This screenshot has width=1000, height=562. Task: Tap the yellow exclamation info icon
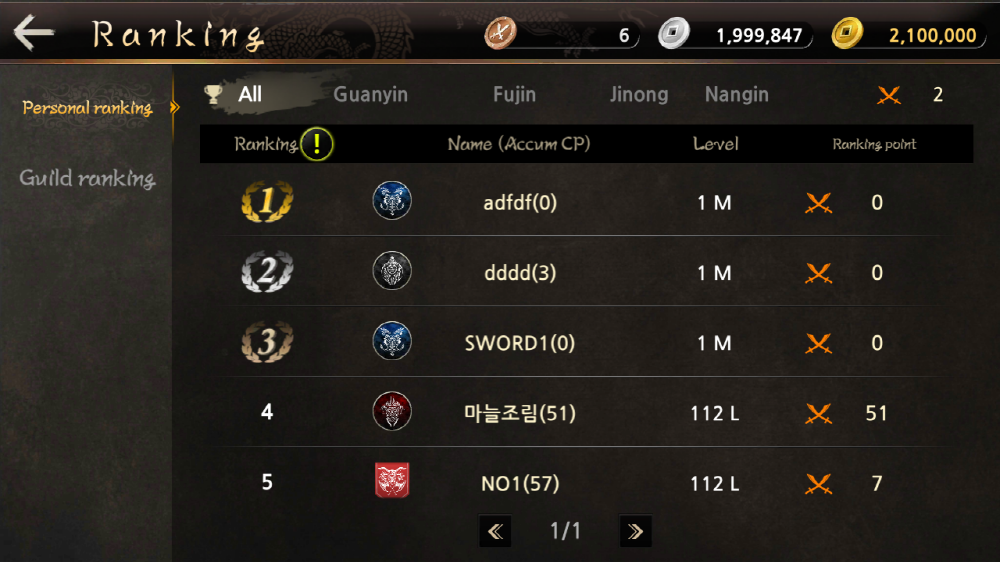316,144
